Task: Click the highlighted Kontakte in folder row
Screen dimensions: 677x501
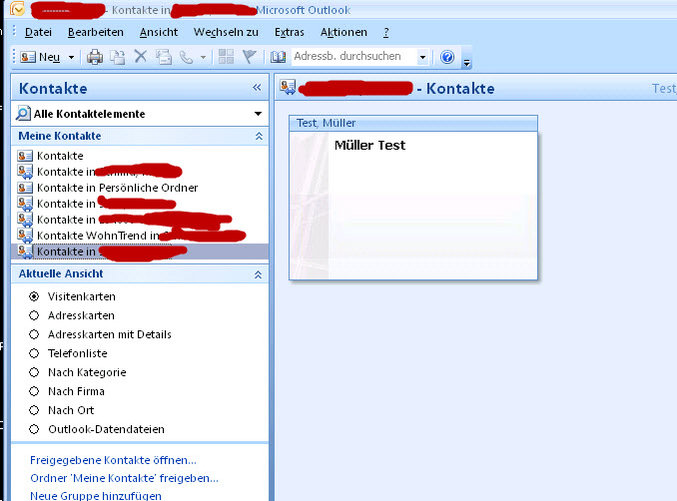Action: click(139, 251)
